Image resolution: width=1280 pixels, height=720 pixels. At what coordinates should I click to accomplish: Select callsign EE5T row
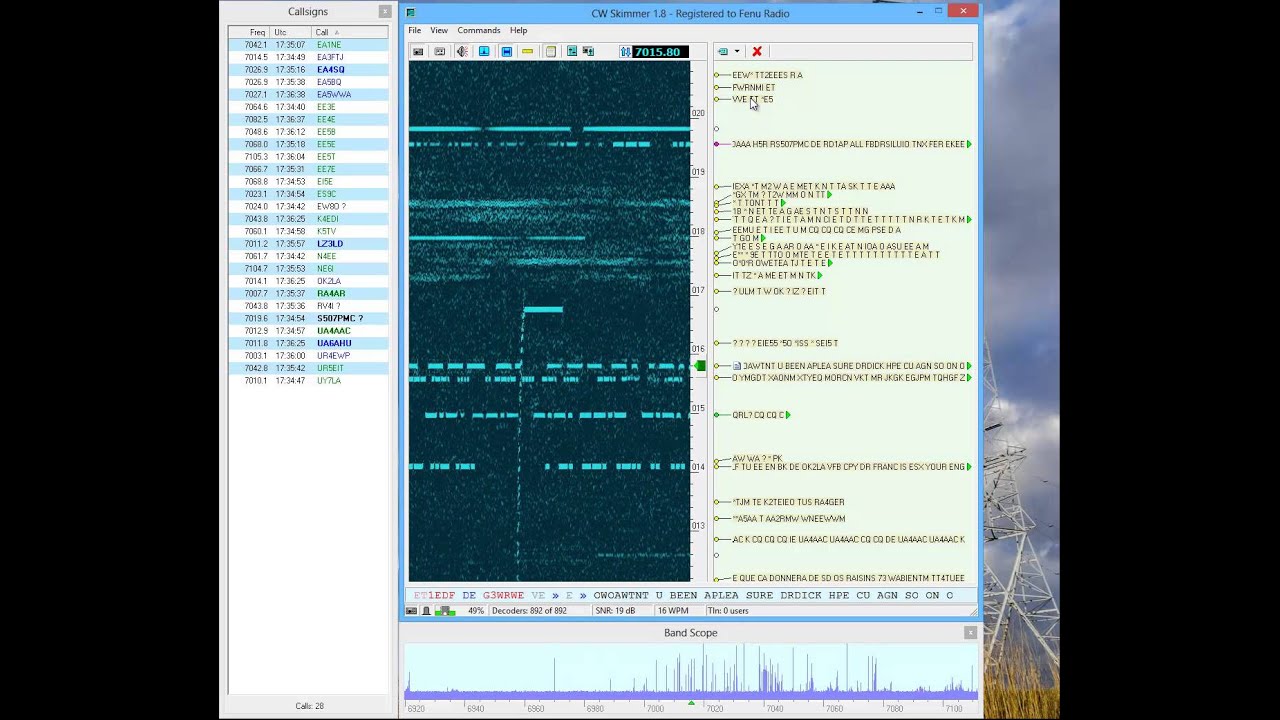pos(308,157)
